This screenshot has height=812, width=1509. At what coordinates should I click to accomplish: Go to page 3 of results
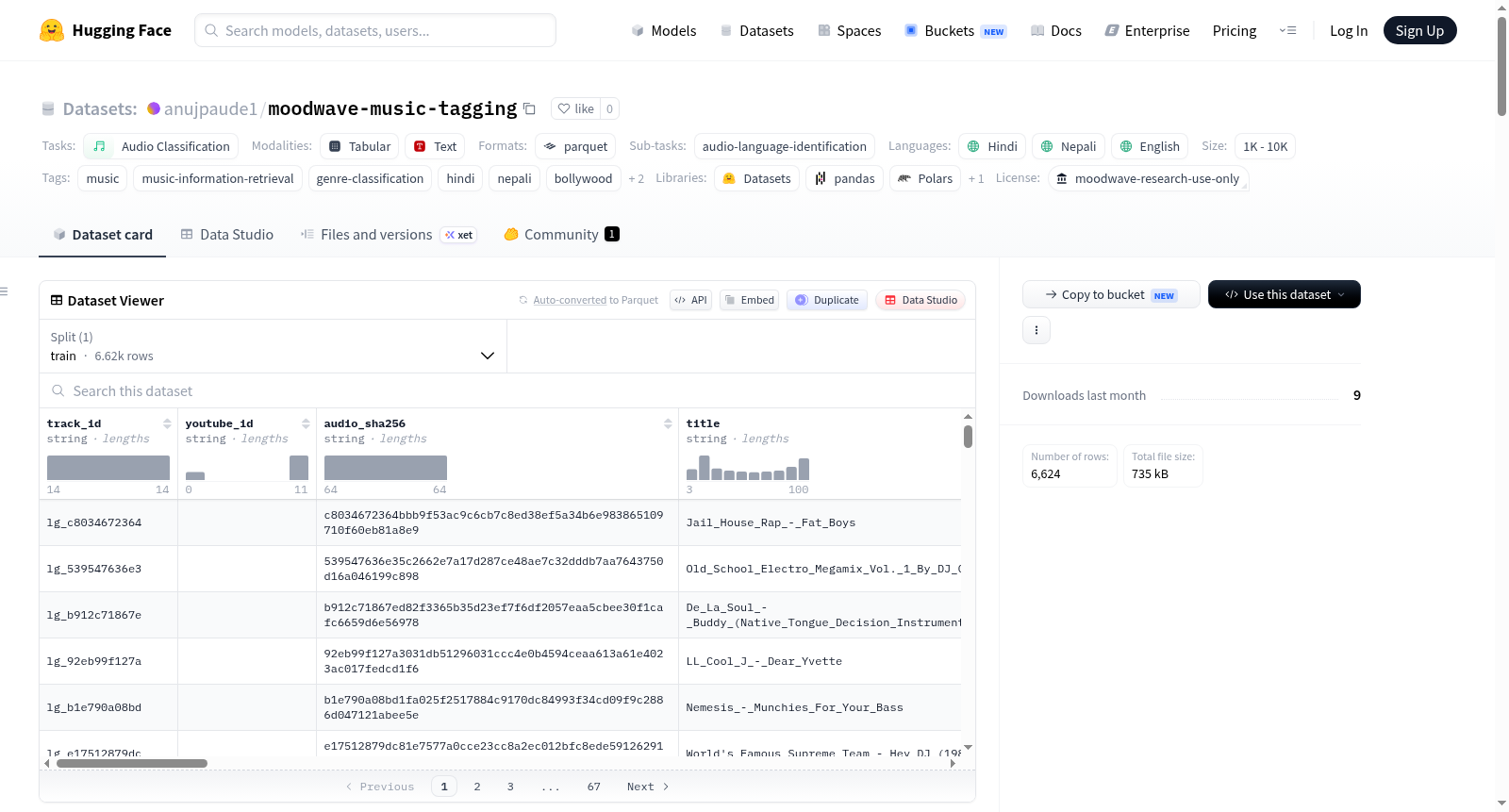pos(510,787)
